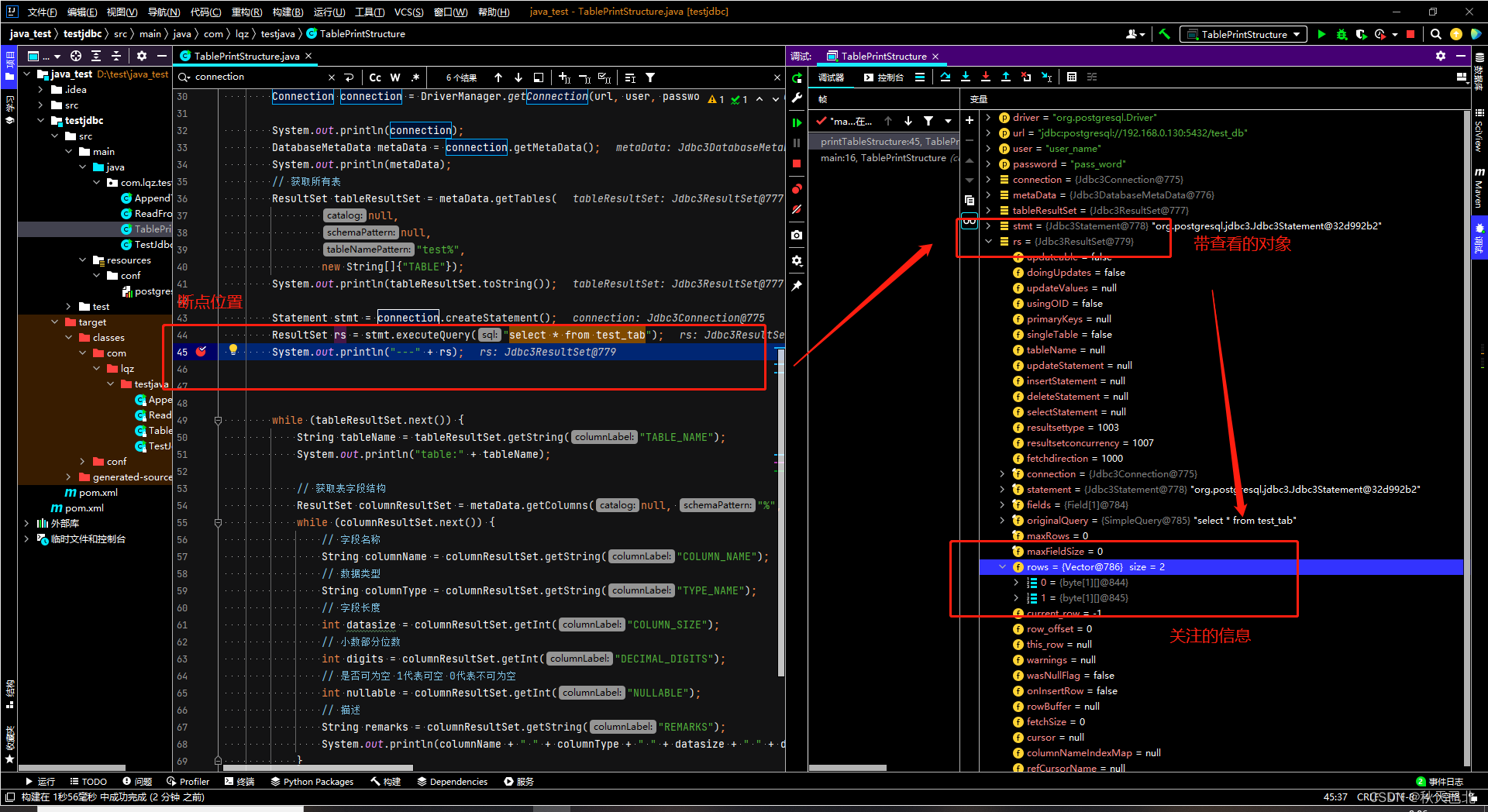This screenshot has width=1488, height=812.
Task: Click Step Into in debugger toolbar
Action: pos(966,77)
